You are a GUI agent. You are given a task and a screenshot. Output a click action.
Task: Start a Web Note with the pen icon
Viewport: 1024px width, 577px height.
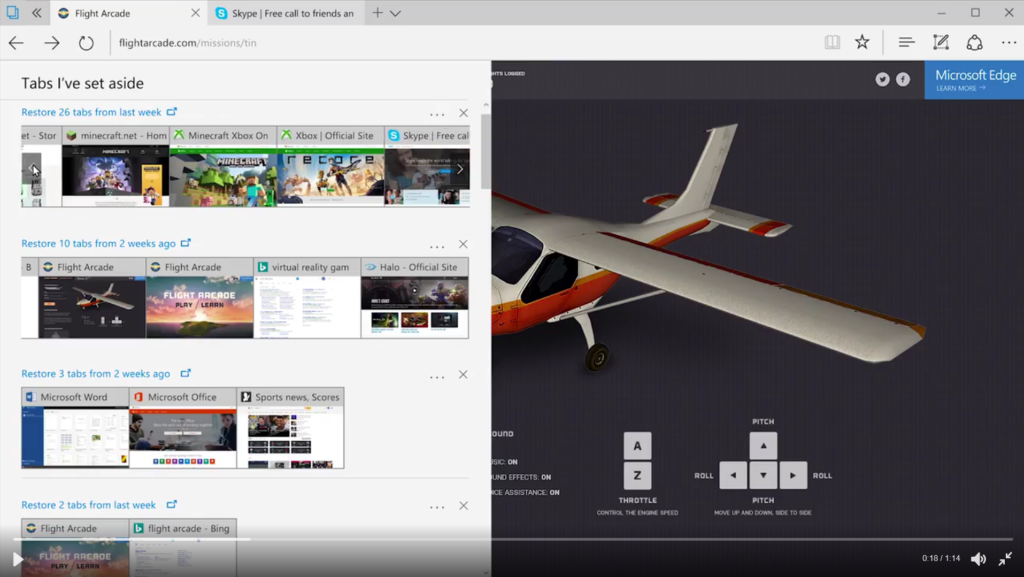point(940,42)
